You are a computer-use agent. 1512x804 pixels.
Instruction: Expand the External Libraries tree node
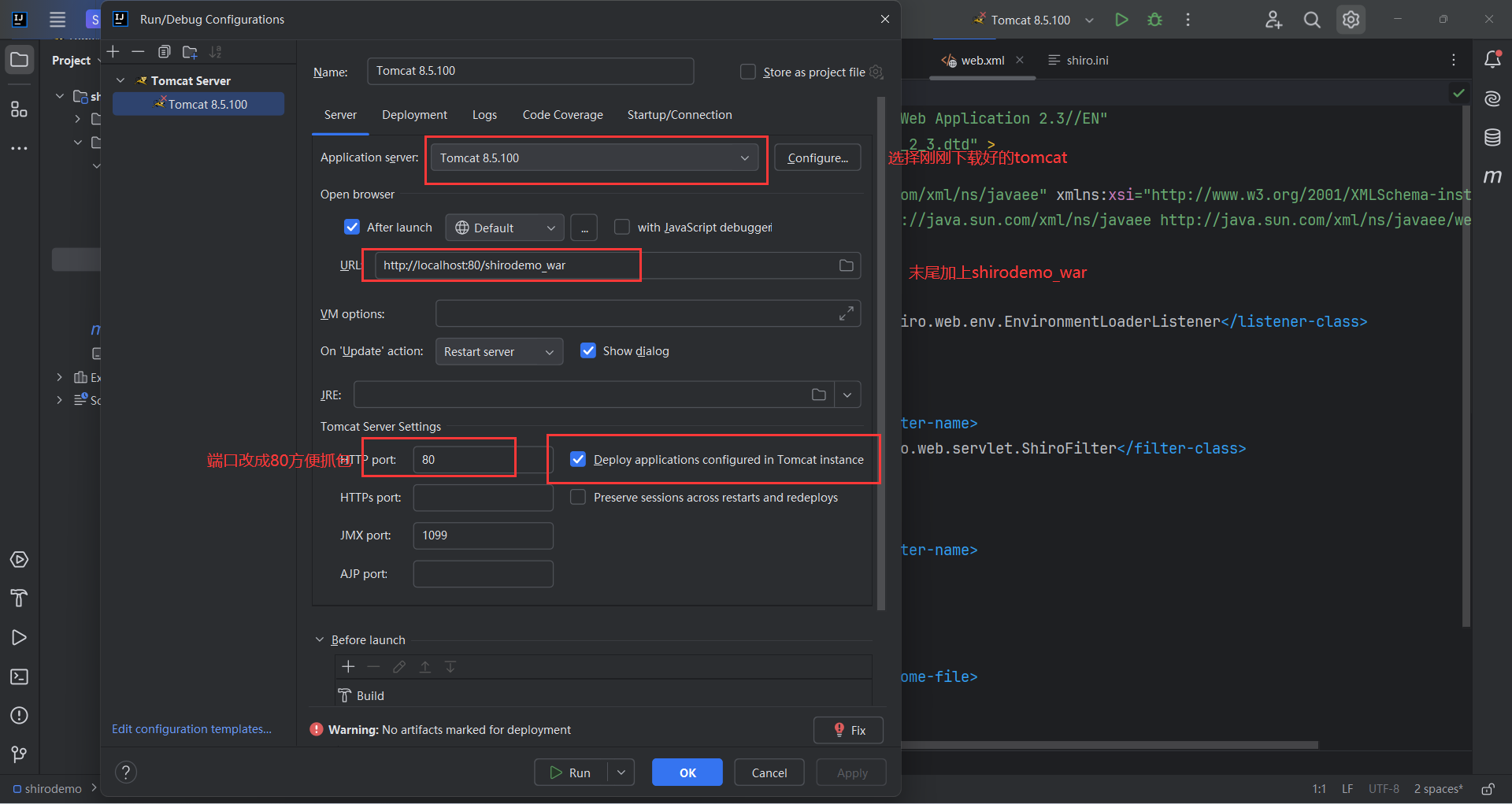point(59,377)
